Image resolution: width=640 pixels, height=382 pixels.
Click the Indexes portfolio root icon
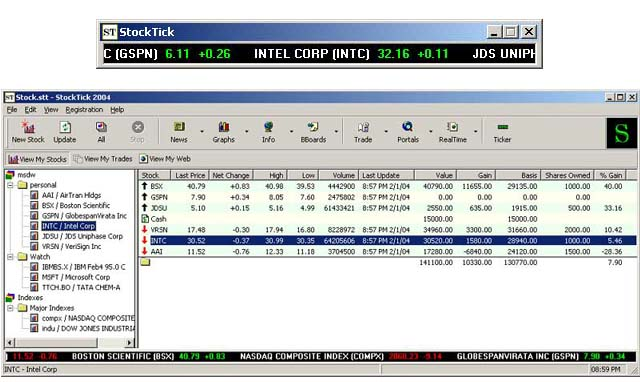(10, 298)
